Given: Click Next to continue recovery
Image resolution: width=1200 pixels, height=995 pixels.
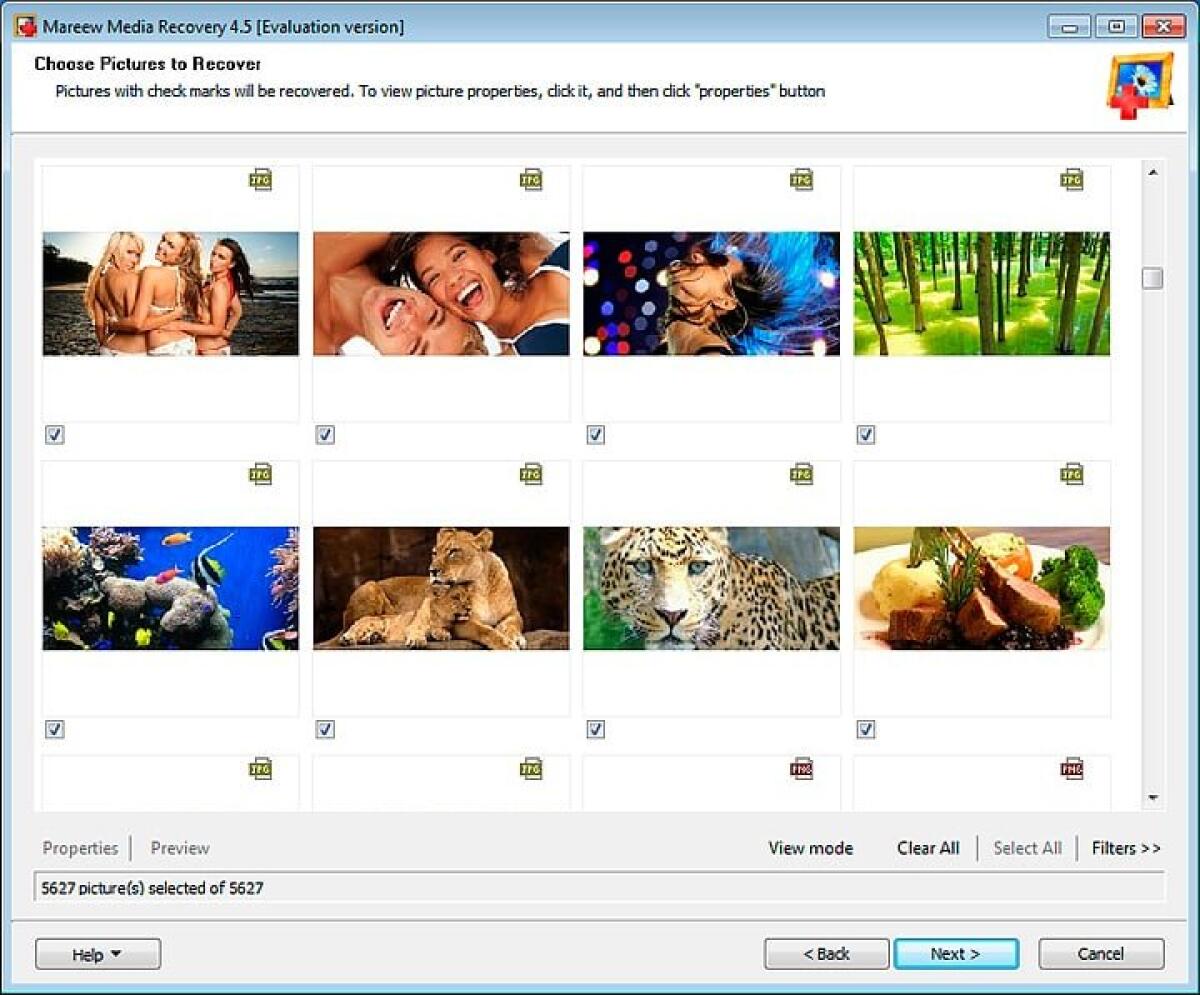Looking at the screenshot, I should click(x=956, y=953).
